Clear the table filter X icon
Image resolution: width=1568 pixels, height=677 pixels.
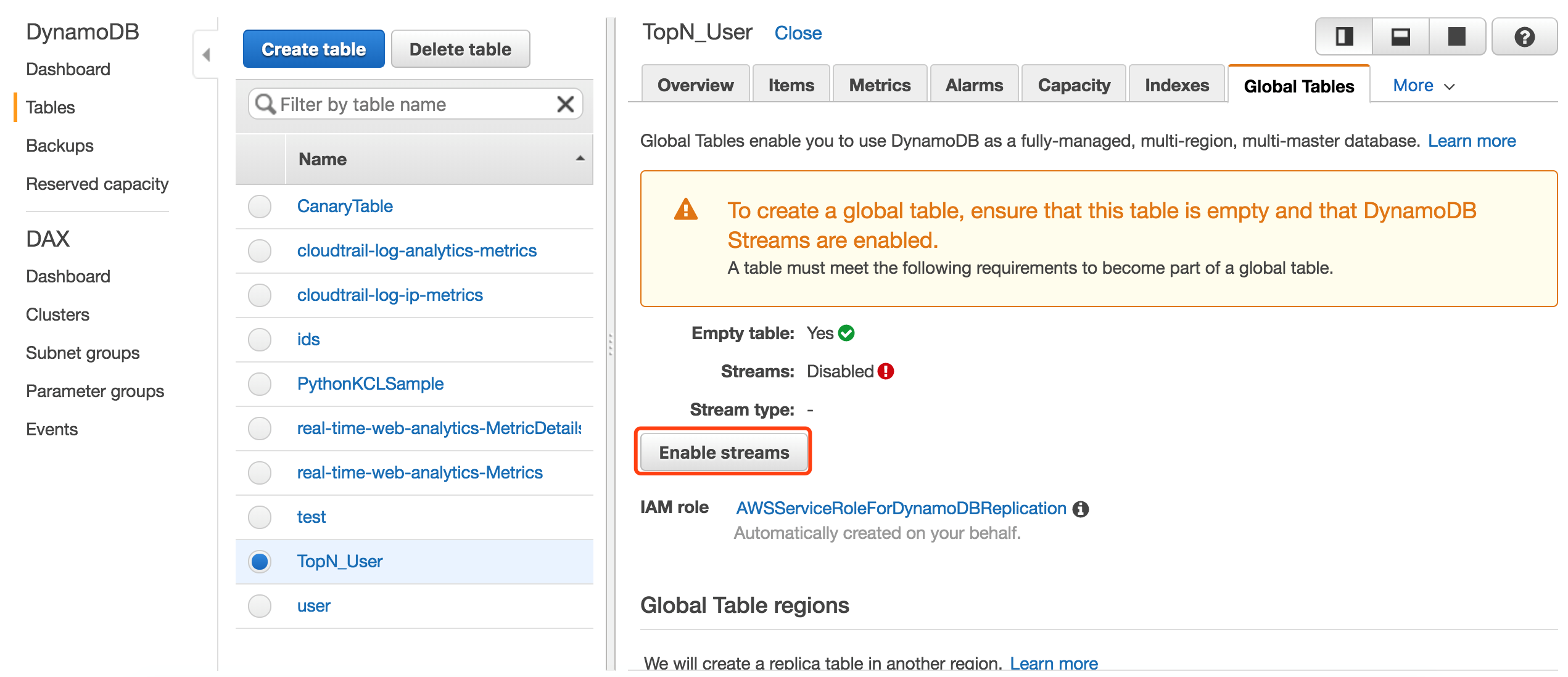point(565,104)
